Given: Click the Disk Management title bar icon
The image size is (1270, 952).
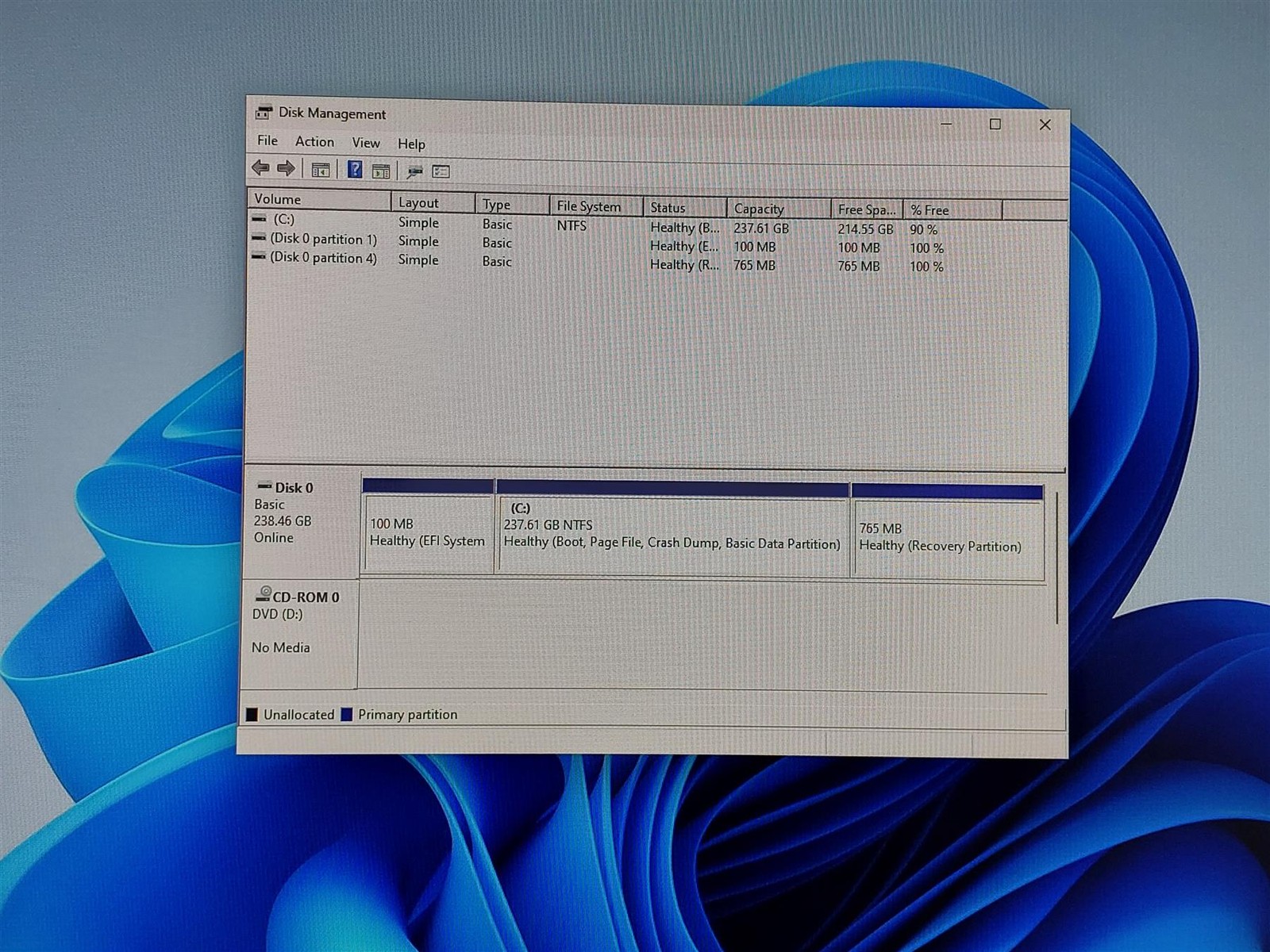Looking at the screenshot, I should pyautogui.click(x=264, y=113).
